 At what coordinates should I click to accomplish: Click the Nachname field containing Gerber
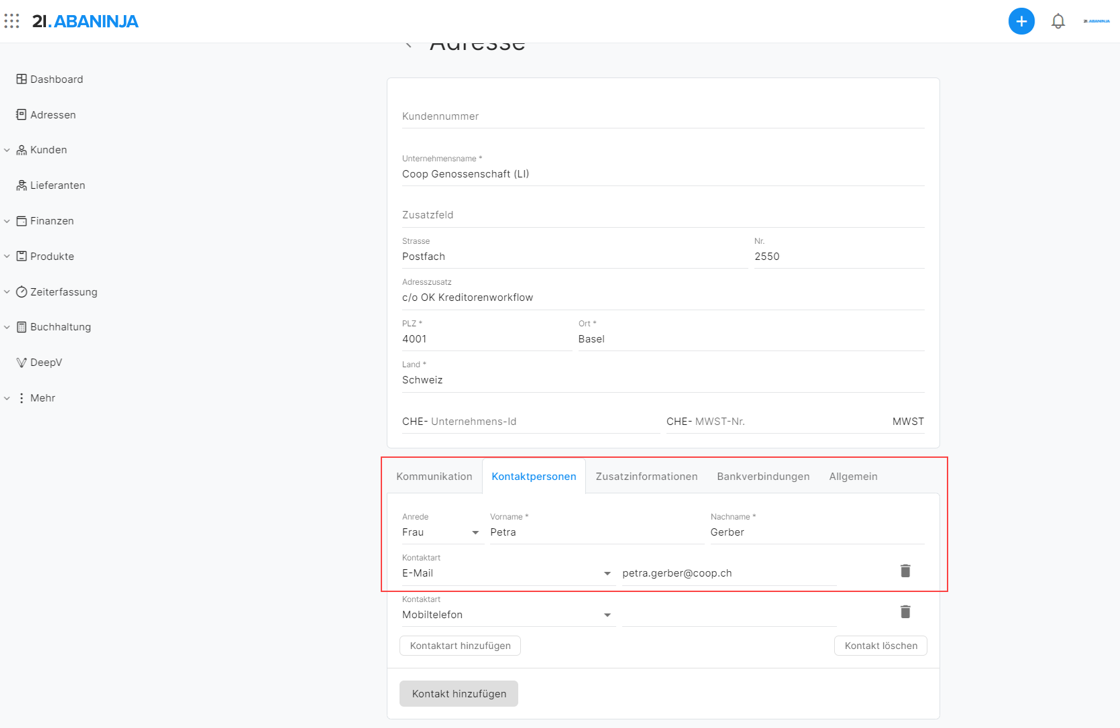(817, 532)
